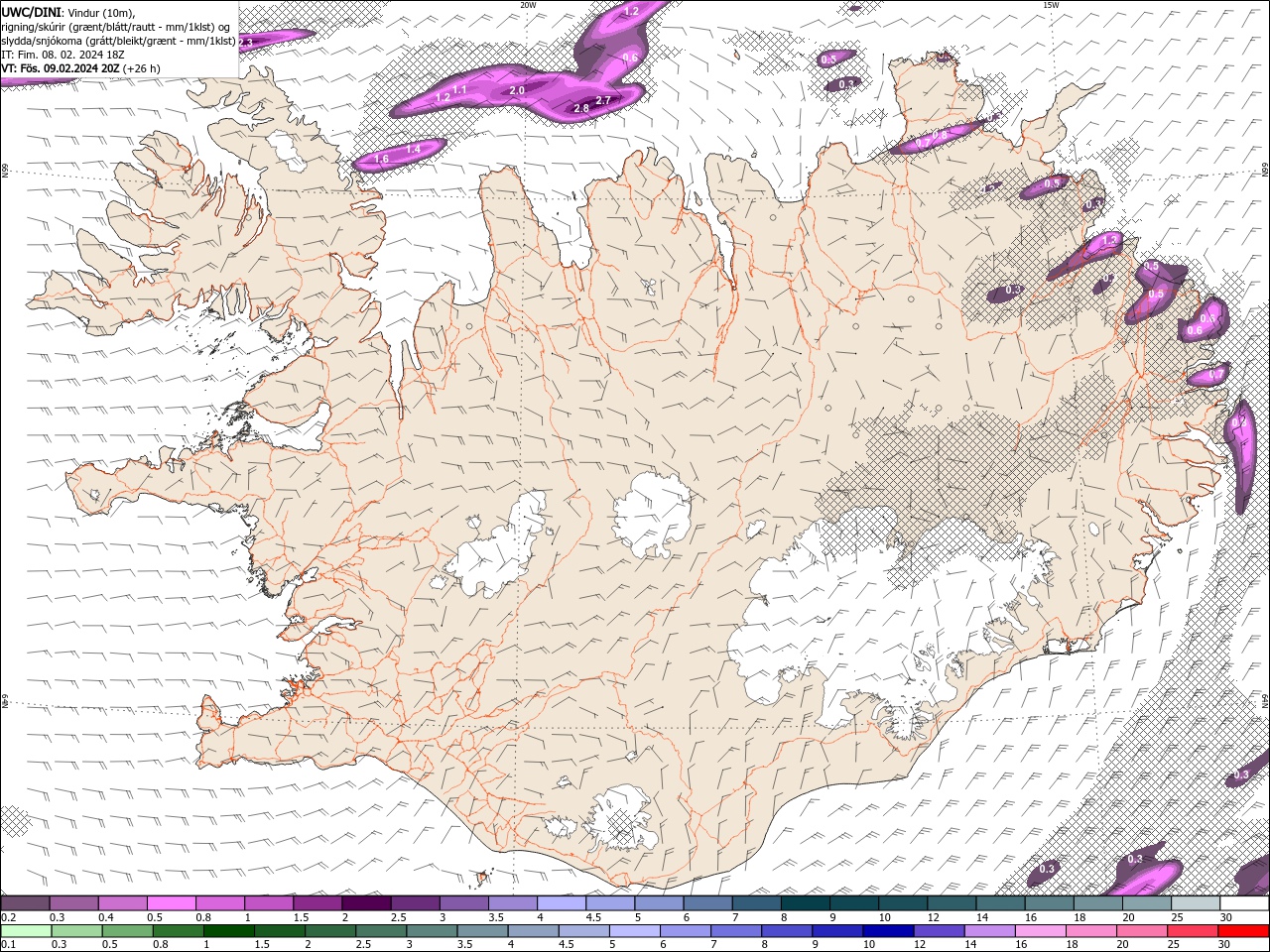The image size is (1270, 952).
Task: Click the 20W longitude label
Action: 528,5
